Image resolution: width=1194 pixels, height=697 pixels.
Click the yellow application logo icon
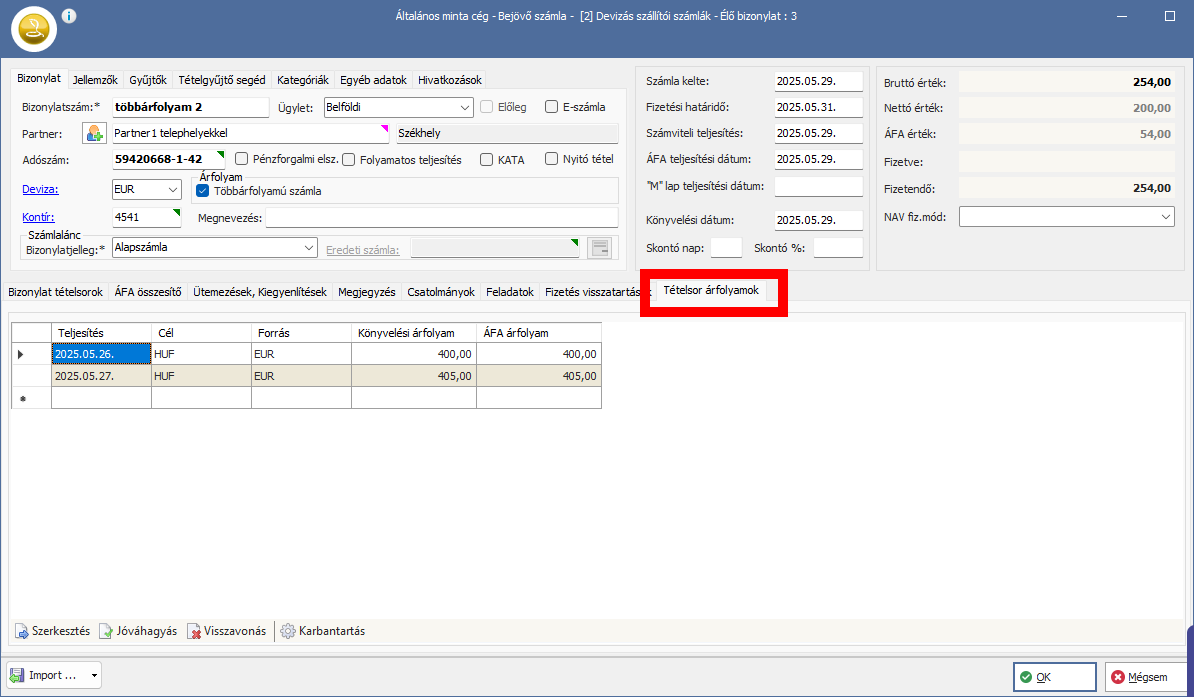point(34,29)
